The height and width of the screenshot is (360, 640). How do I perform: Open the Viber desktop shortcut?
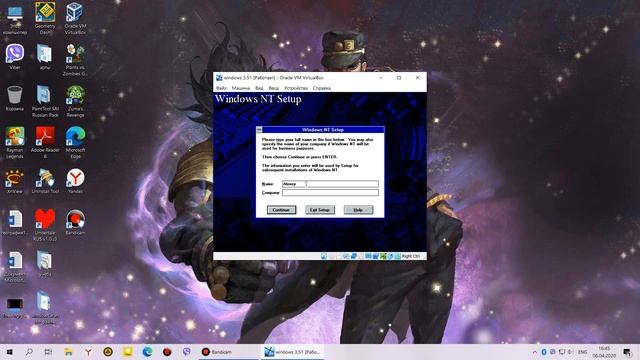[15, 57]
